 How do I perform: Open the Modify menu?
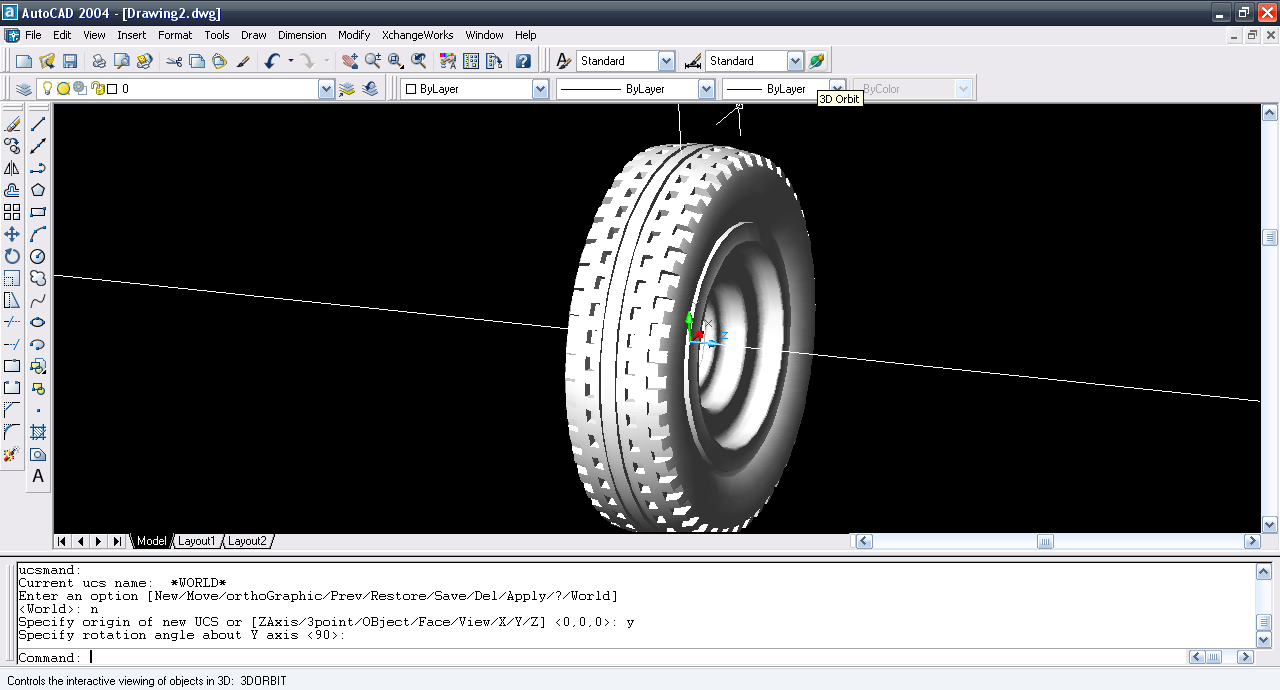pos(354,35)
